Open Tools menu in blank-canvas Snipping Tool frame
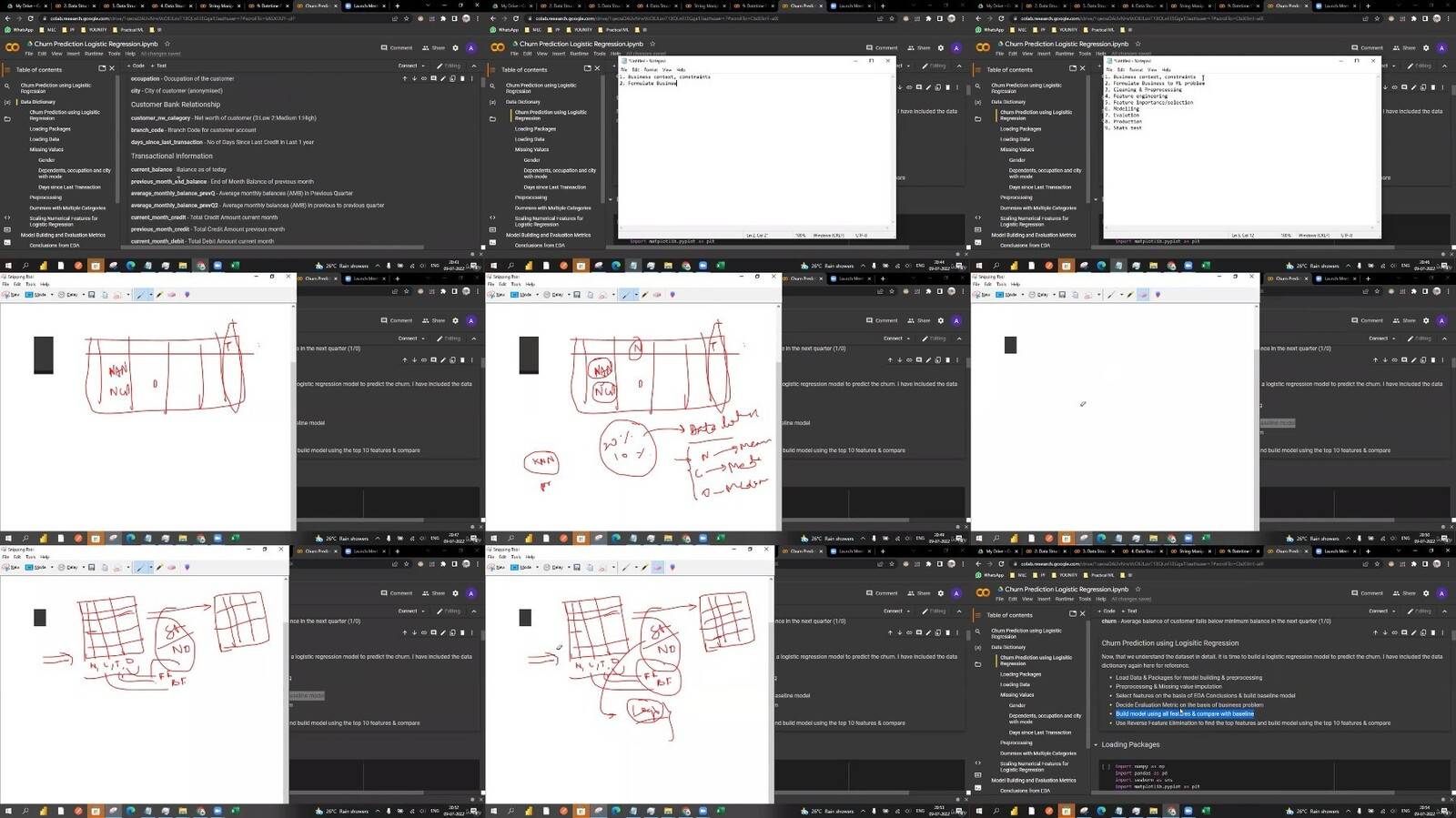The height and width of the screenshot is (818, 1456). (1001, 284)
